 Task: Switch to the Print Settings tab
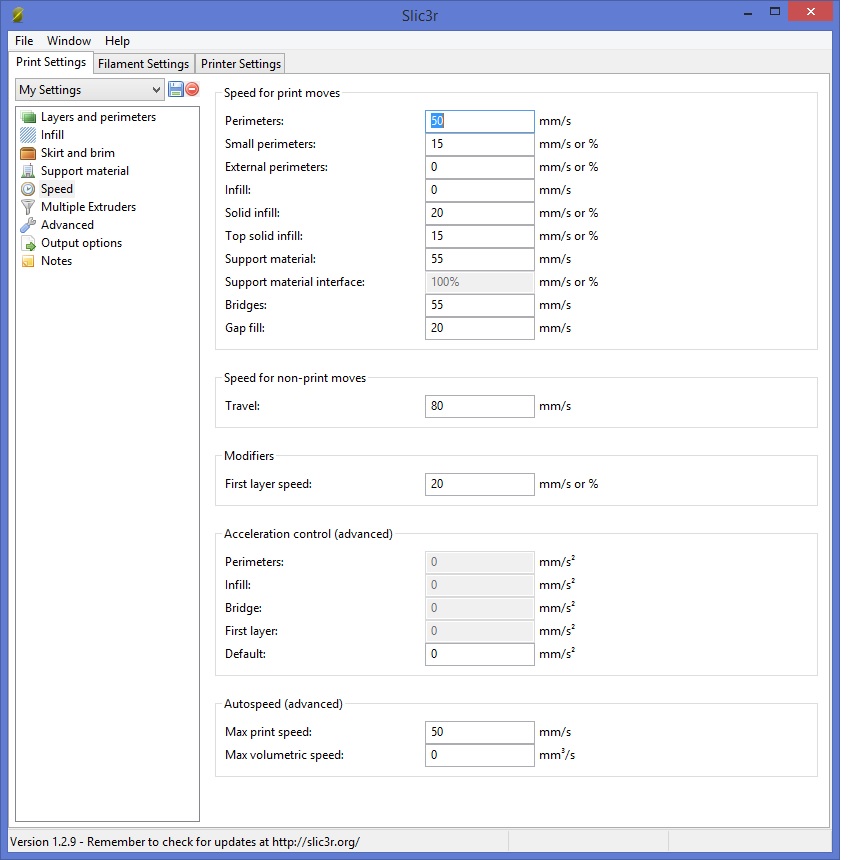tap(51, 62)
